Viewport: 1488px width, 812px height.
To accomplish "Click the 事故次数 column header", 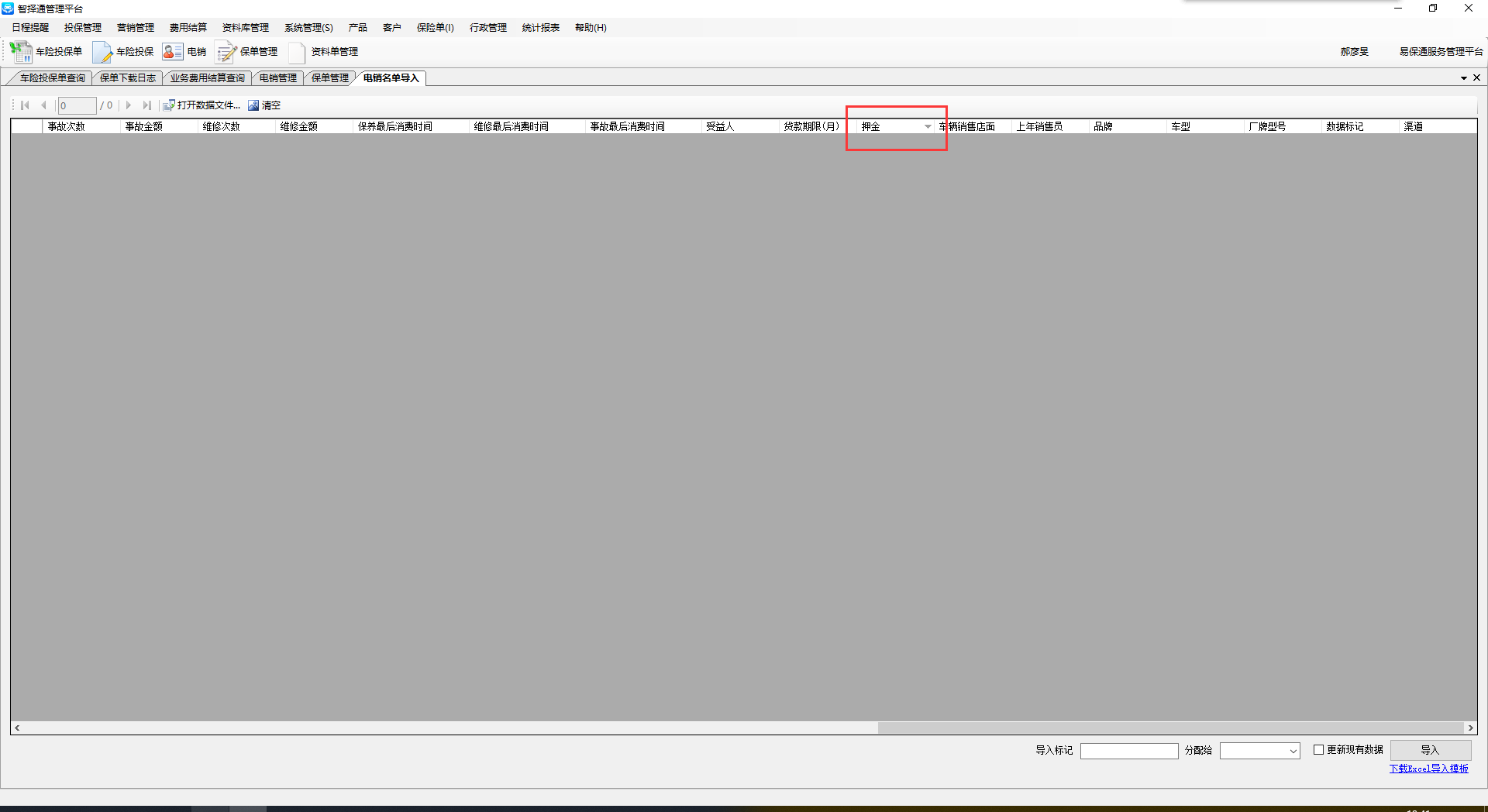I will pos(81,126).
